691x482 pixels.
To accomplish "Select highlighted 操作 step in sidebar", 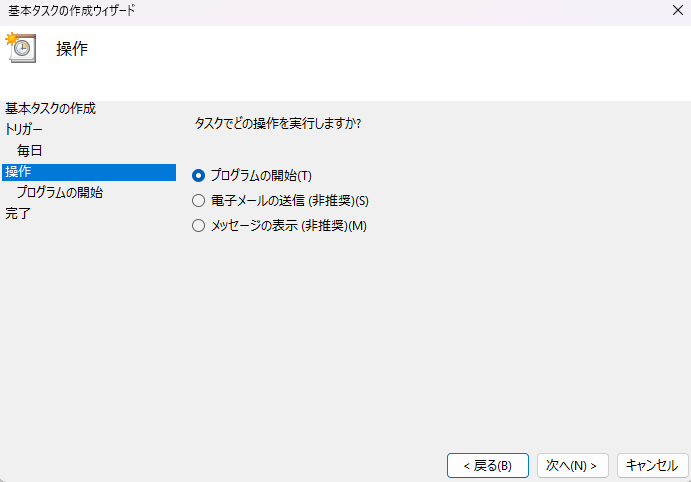I will pos(89,172).
